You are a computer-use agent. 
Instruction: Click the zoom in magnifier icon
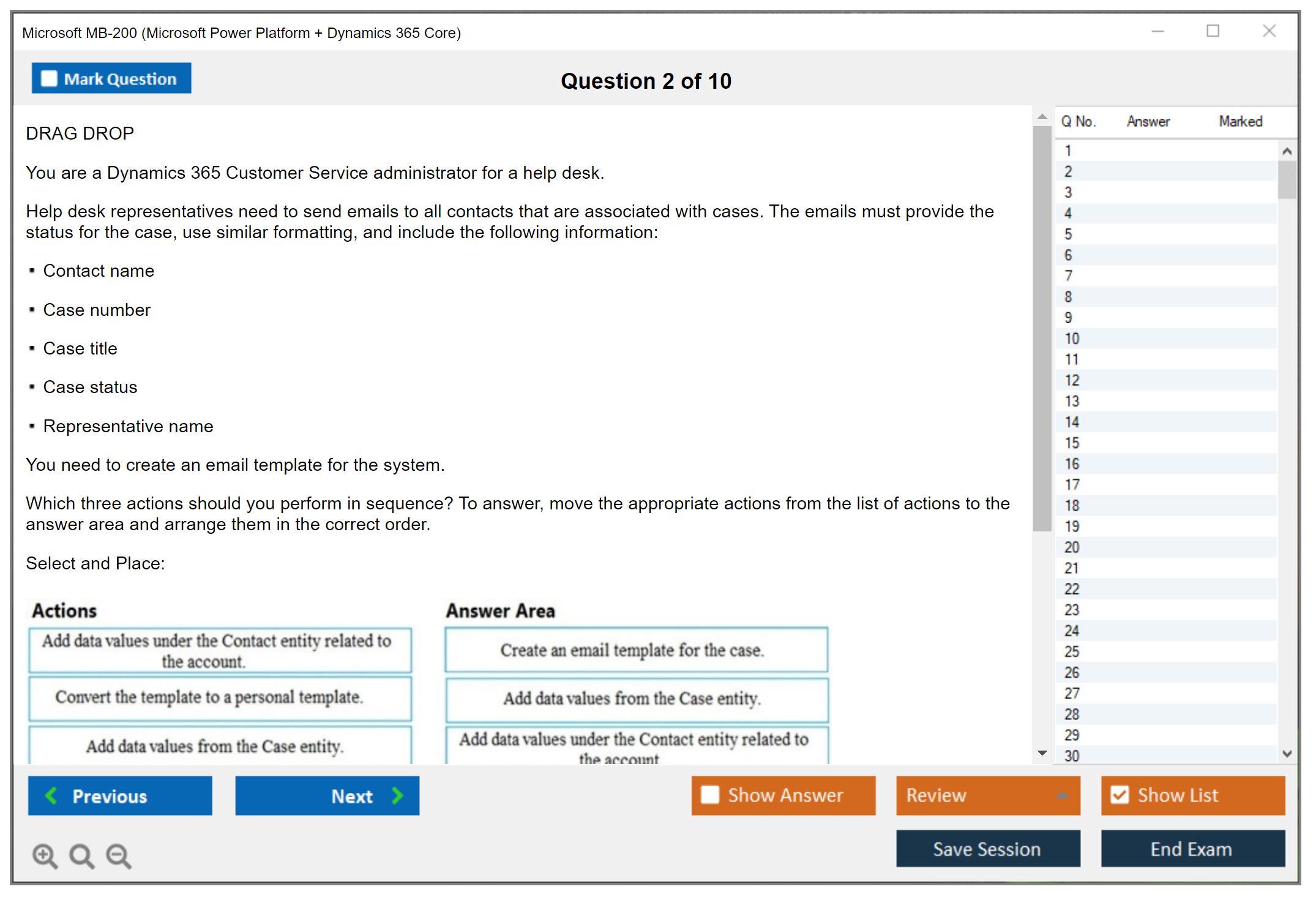pyautogui.click(x=45, y=855)
